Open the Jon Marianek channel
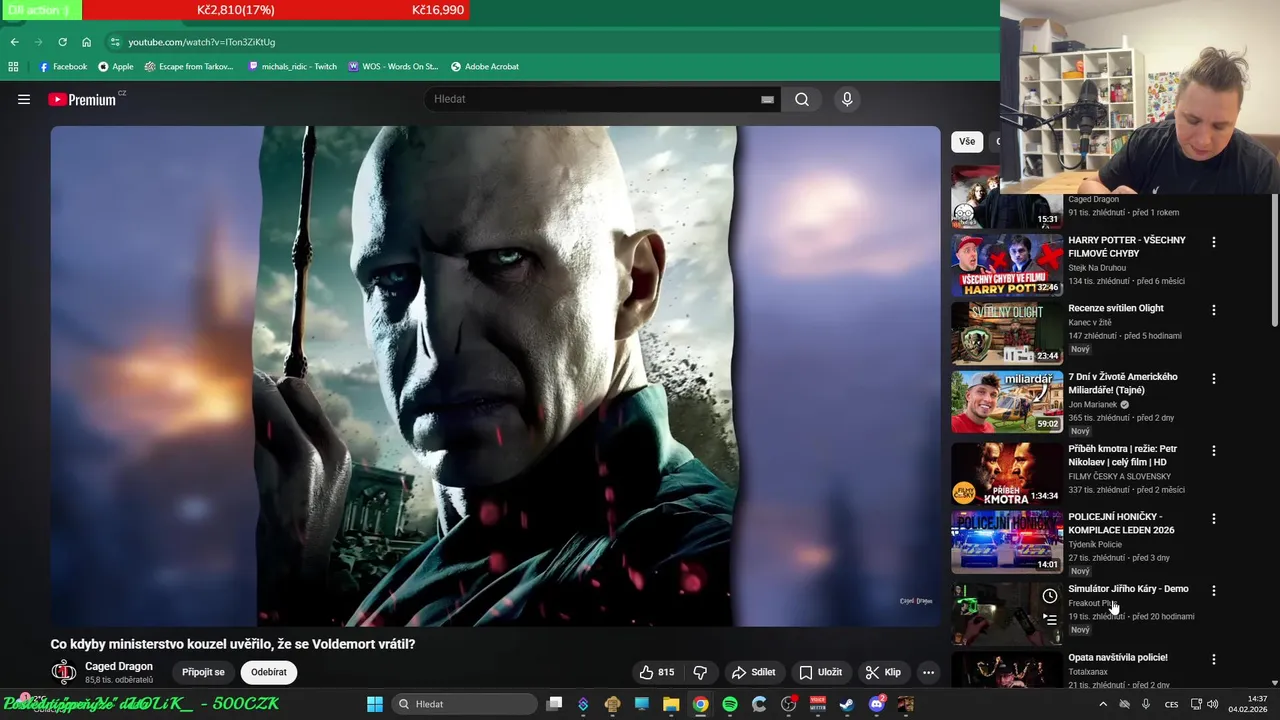This screenshot has height=720, width=1280. [1093, 404]
